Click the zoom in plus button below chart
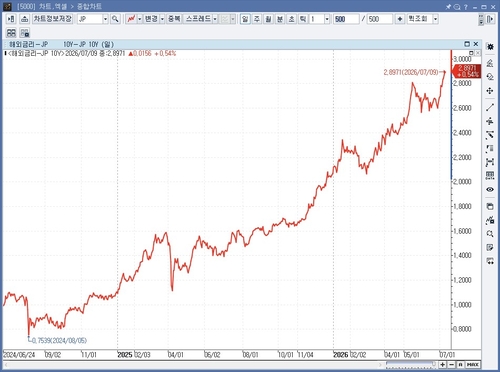Screen dimensions: 500x372 click(x=442, y=365)
